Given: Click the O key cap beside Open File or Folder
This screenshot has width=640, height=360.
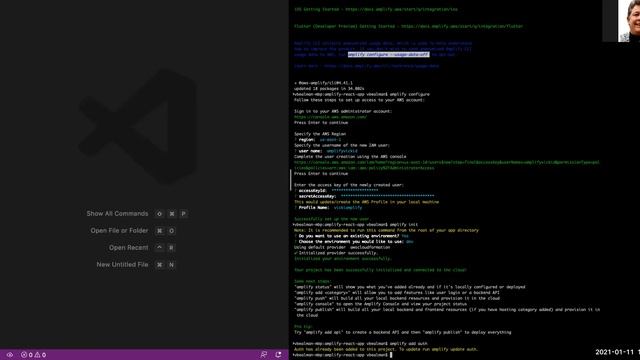Looking at the screenshot, I should click(x=171, y=231).
